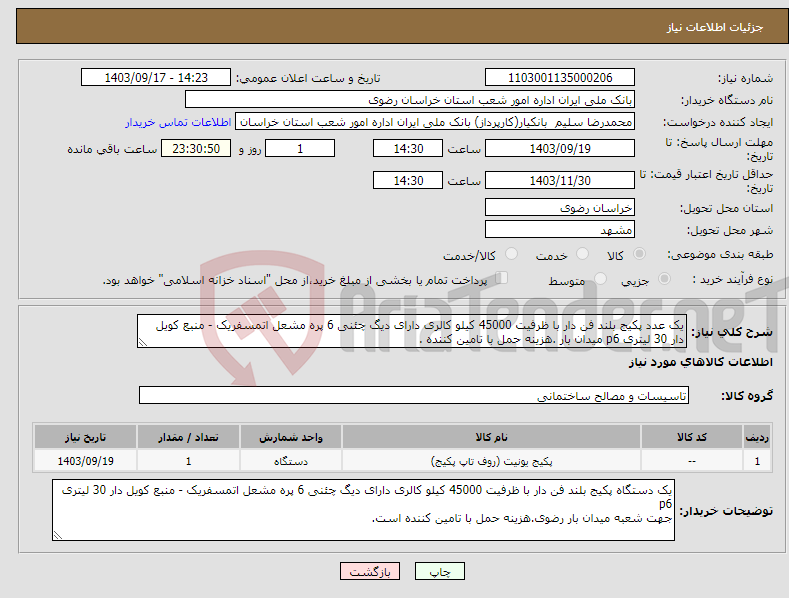
Task: Click the استان محل تحویل label
Action: [726, 208]
